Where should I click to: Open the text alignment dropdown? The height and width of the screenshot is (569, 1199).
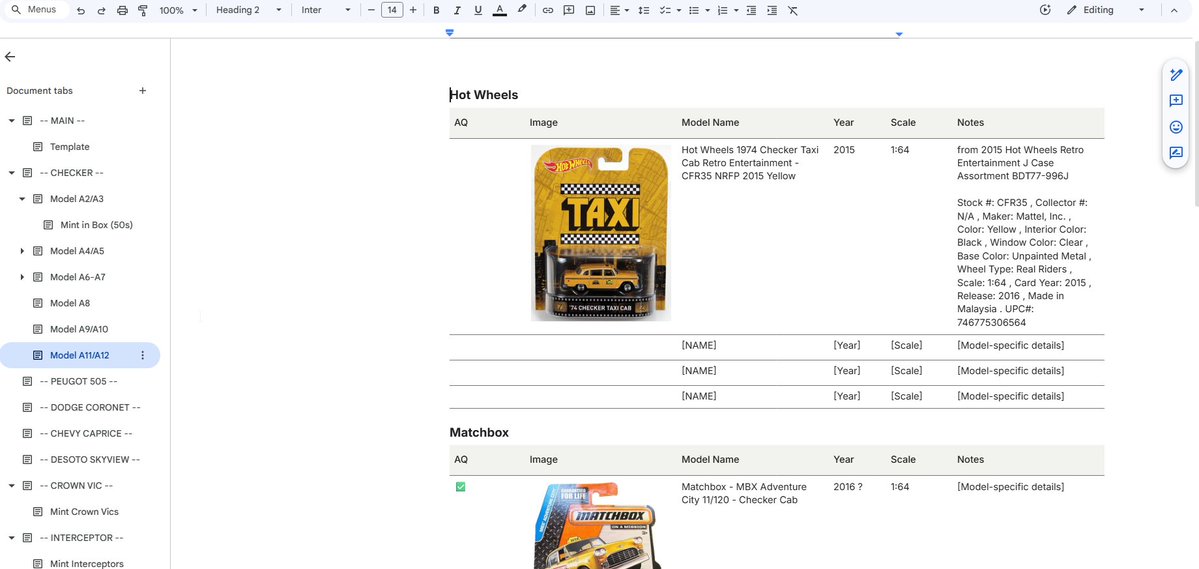click(619, 11)
